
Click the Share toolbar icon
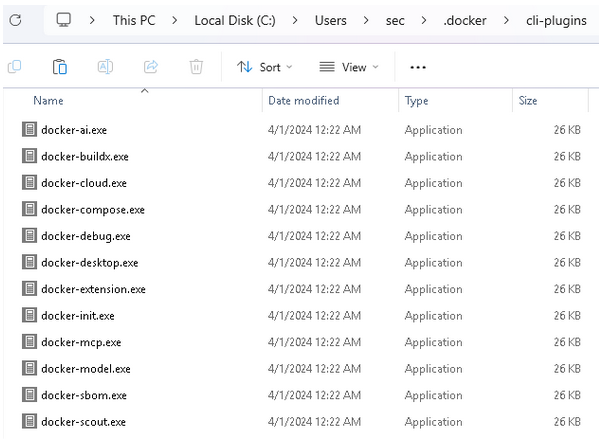pyautogui.click(x=151, y=67)
